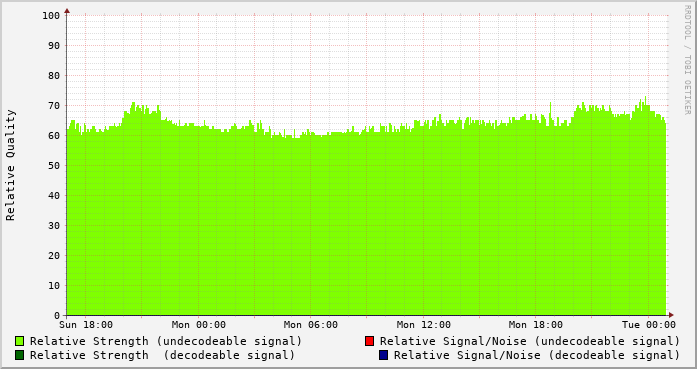697x369 pixels.
Task: Click the 'Mon 00:00' time axis label
Action: pos(199,325)
